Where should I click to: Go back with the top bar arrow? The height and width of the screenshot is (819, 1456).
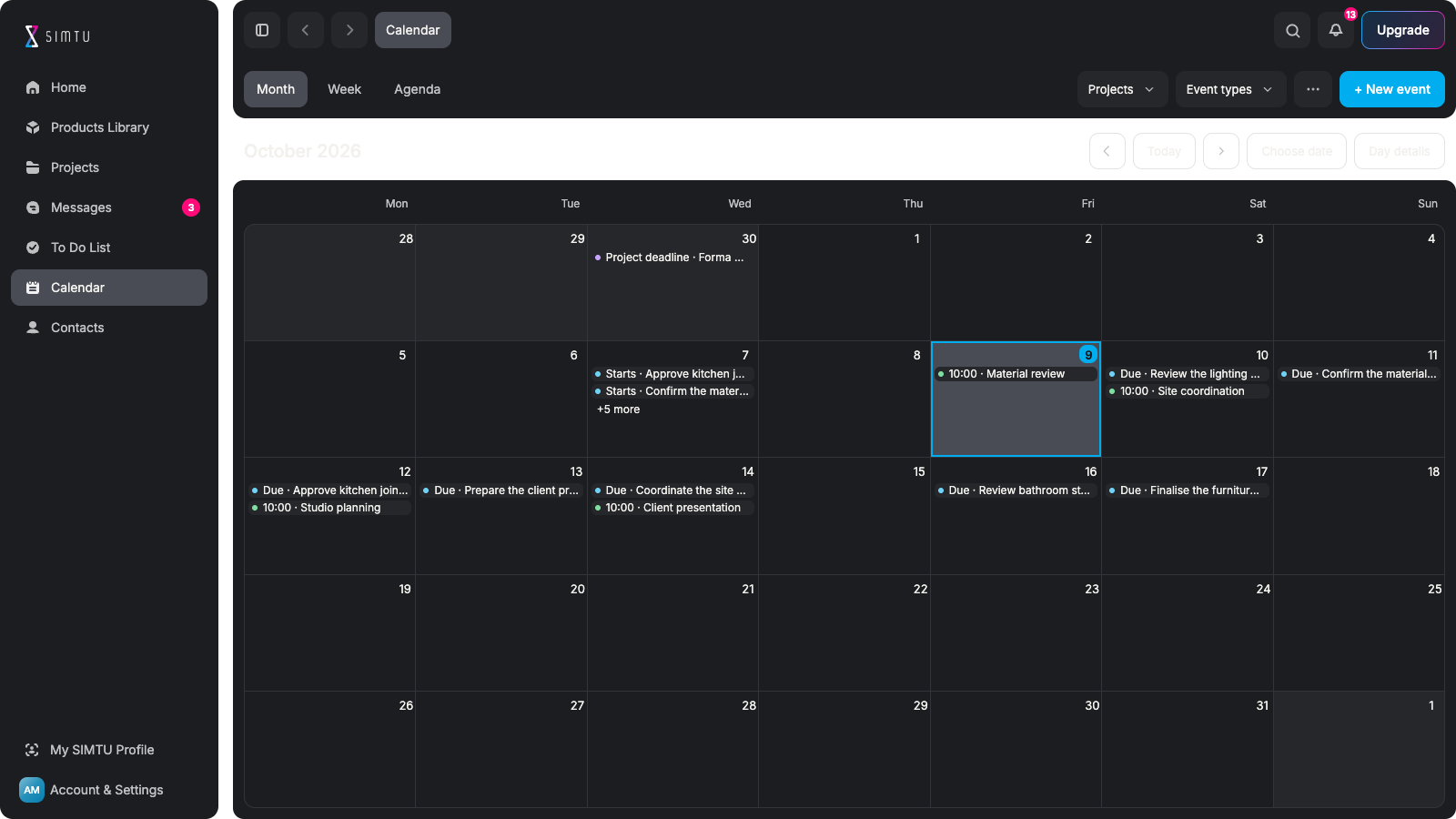(x=306, y=30)
